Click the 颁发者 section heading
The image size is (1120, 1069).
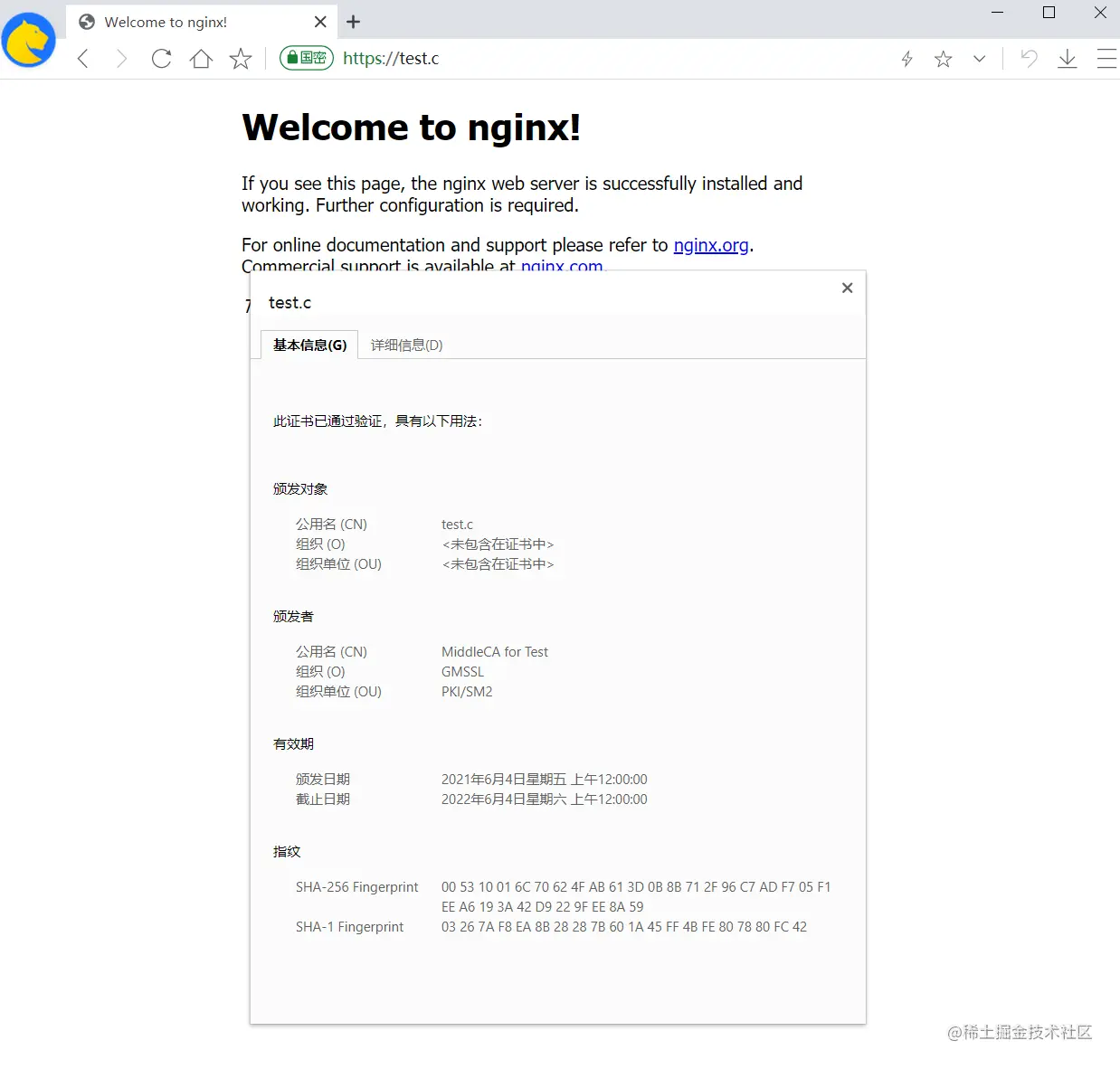[293, 617]
